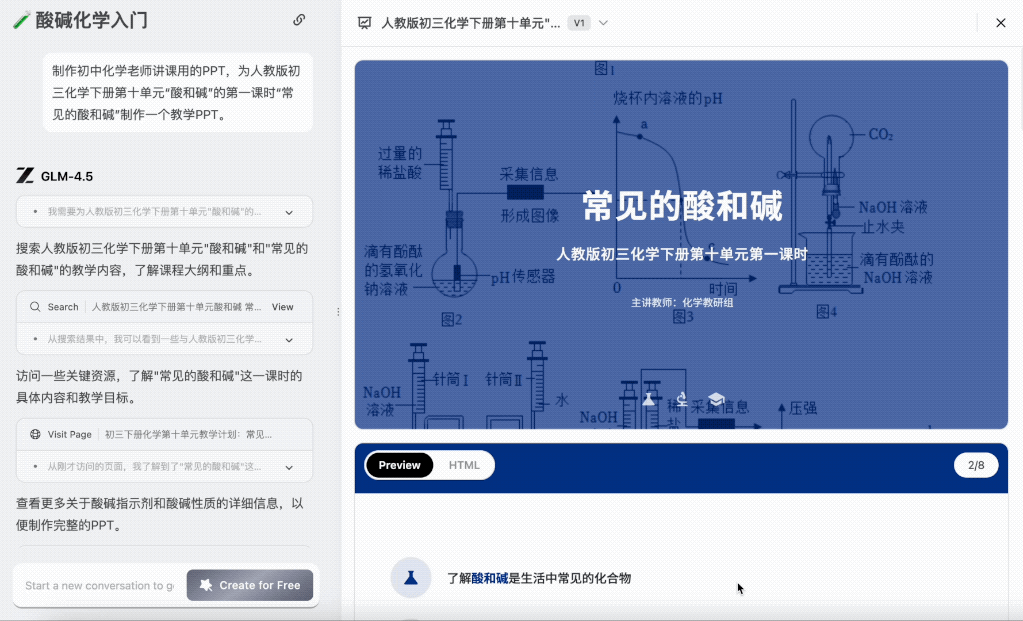Close the preview panel
This screenshot has height=621, width=1023.
point(1001,23)
